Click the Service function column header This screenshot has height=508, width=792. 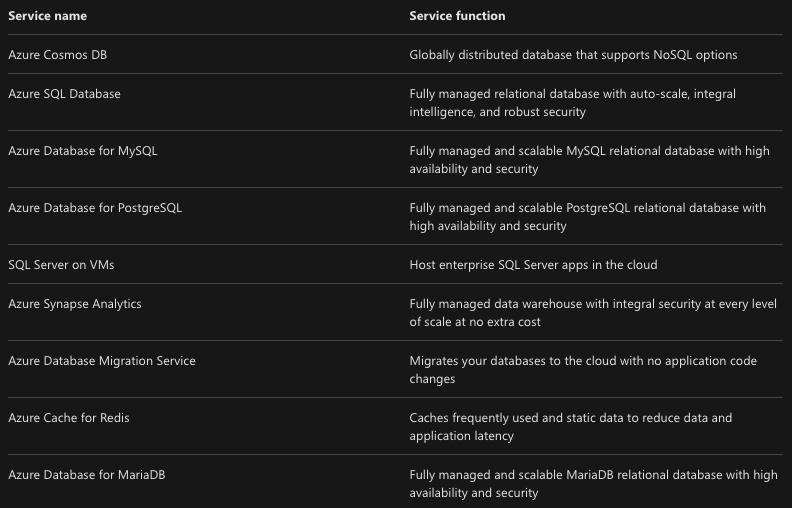click(x=457, y=16)
